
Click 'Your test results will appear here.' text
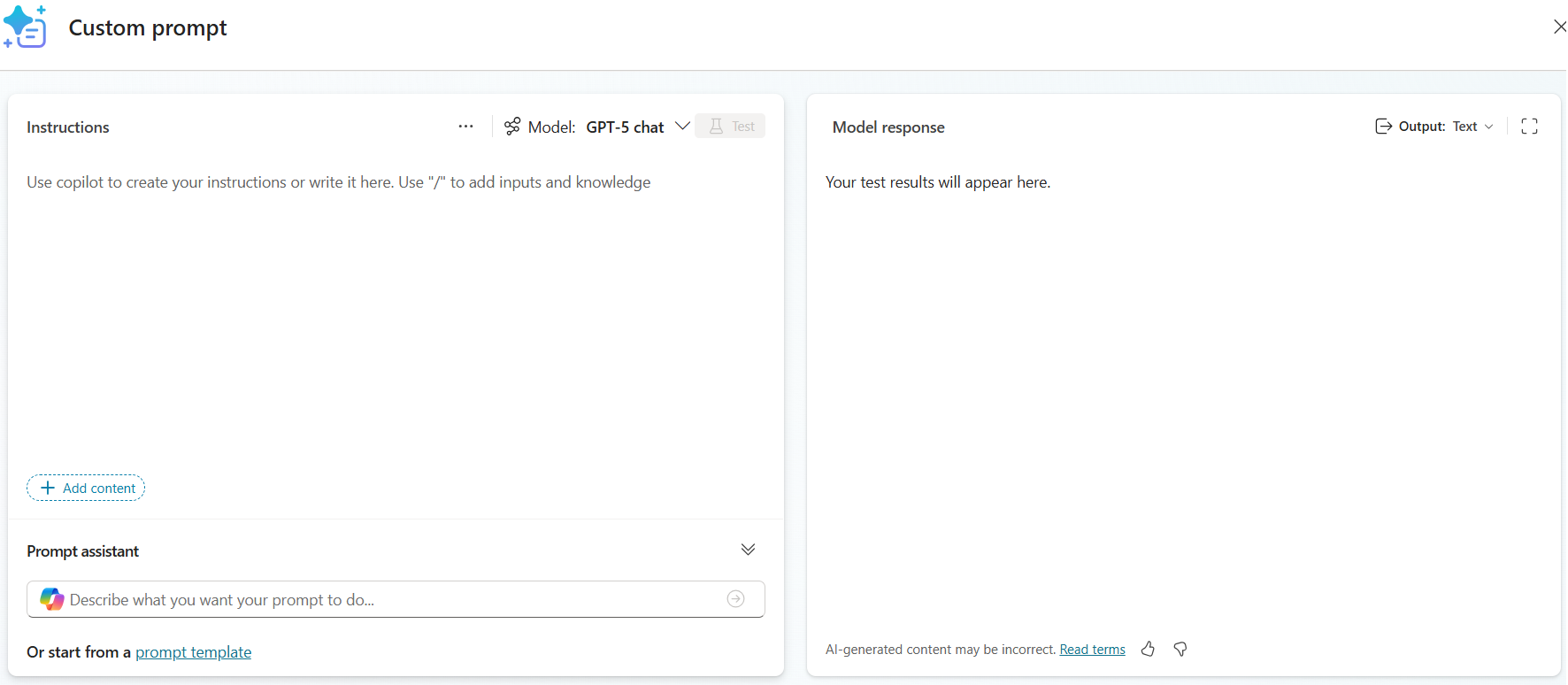click(x=938, y=182)
